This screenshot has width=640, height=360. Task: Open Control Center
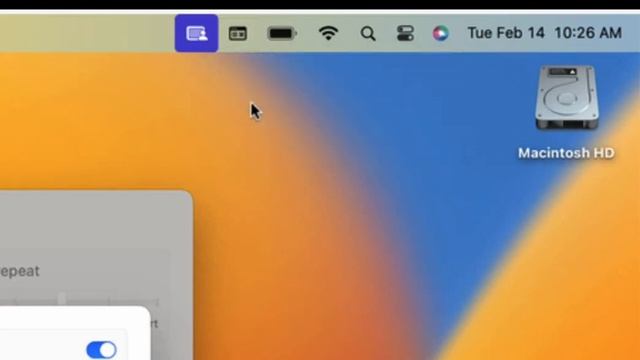[405, 33]
